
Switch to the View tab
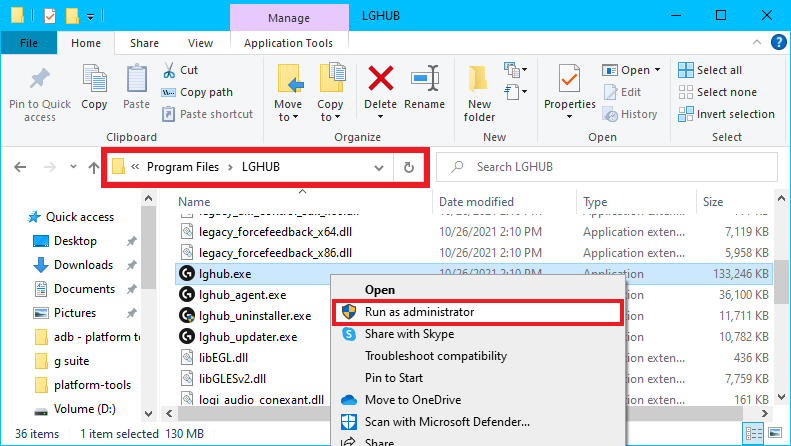coord(200,43)
